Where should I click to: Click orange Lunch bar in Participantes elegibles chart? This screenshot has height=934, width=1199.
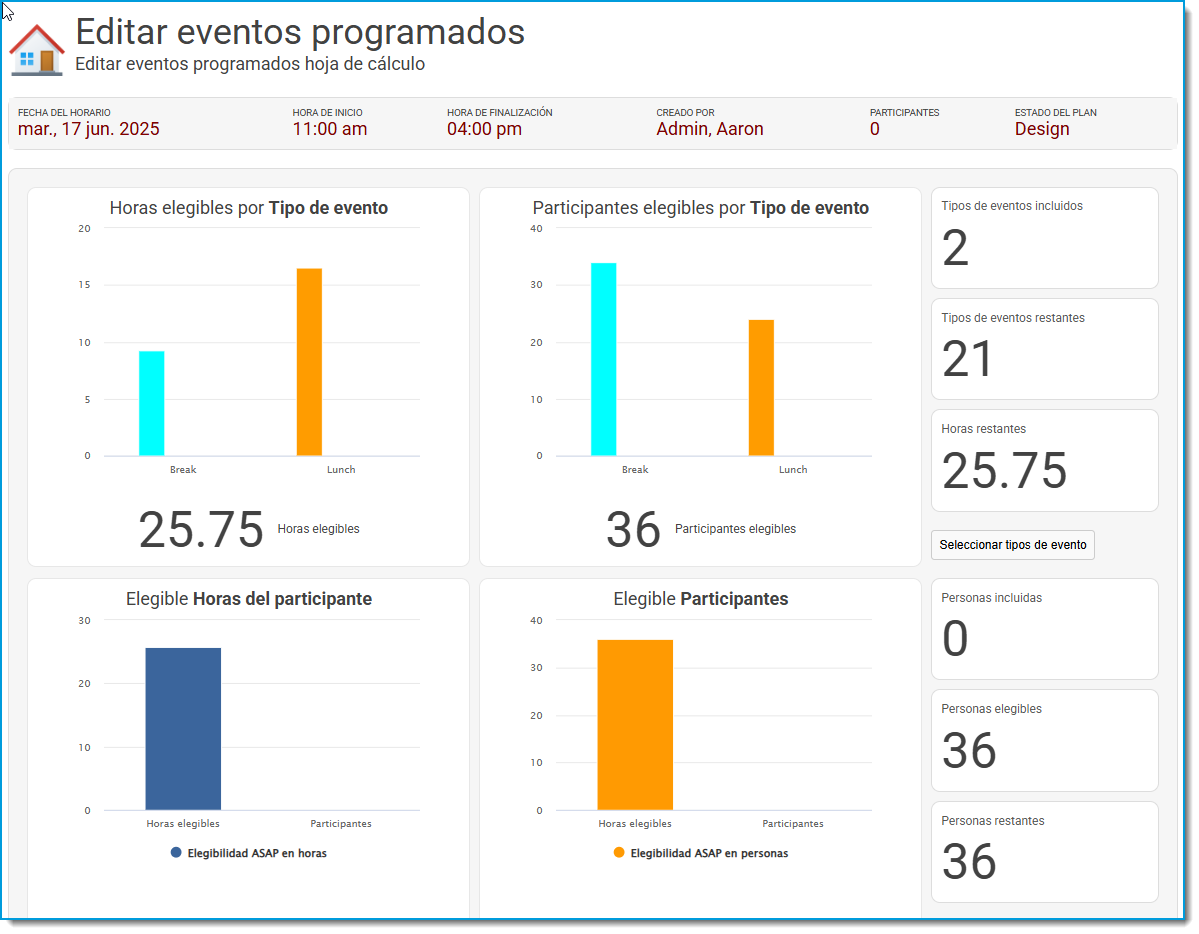(761, 388)
